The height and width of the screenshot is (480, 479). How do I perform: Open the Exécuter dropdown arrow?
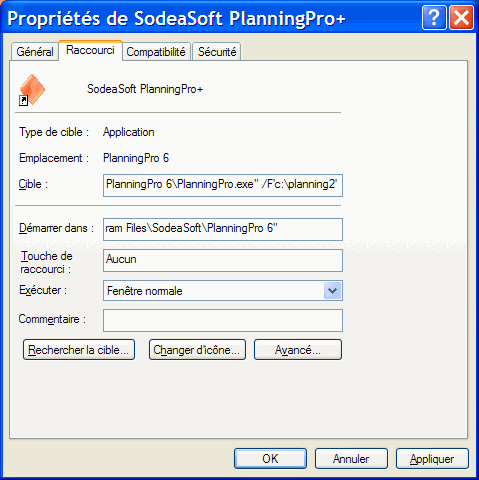(332, 291)
